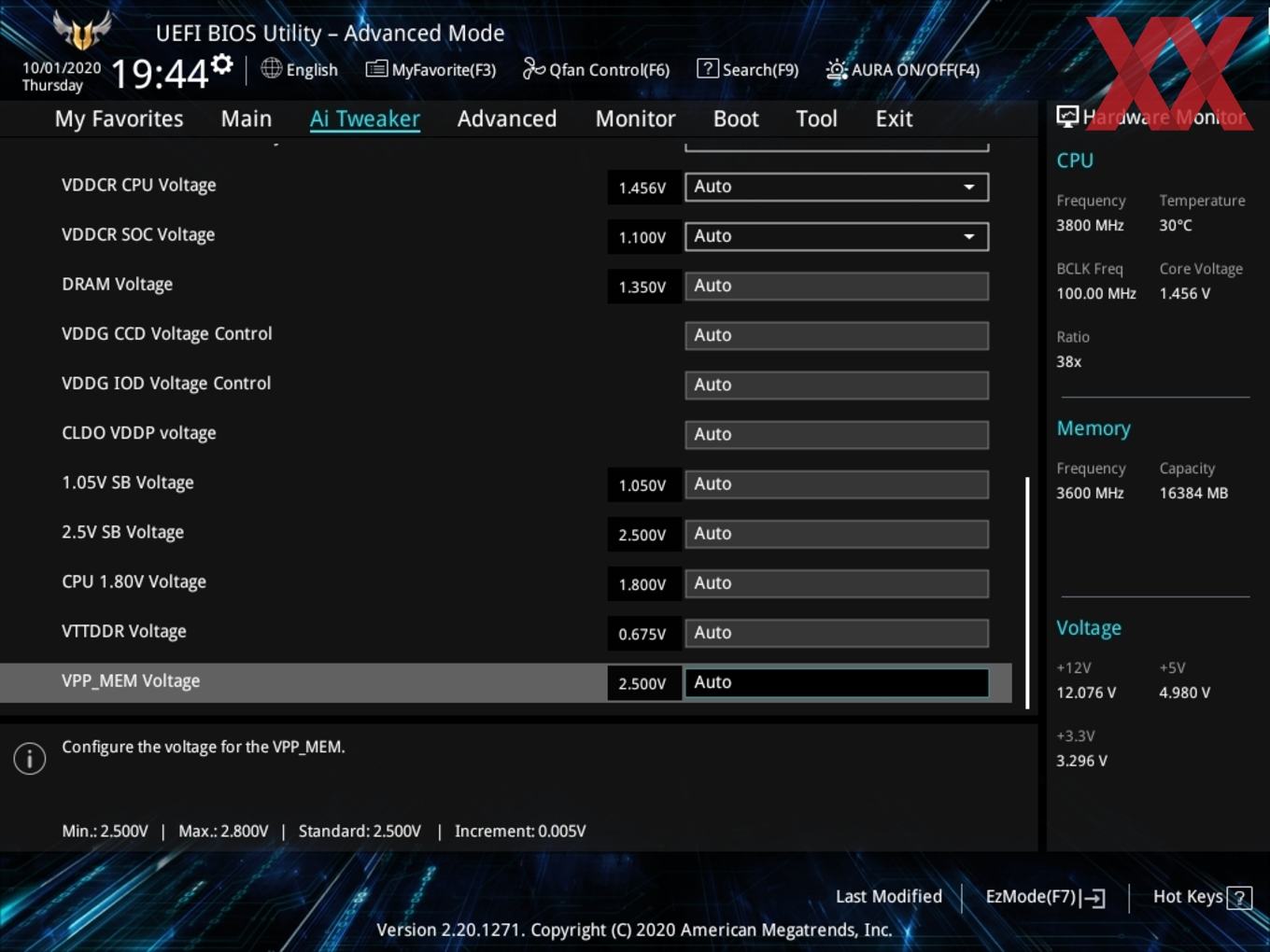The image size is (1270, 952).
Task: Select the CPU 1.80V Voltage label
Action: point(134,581)
